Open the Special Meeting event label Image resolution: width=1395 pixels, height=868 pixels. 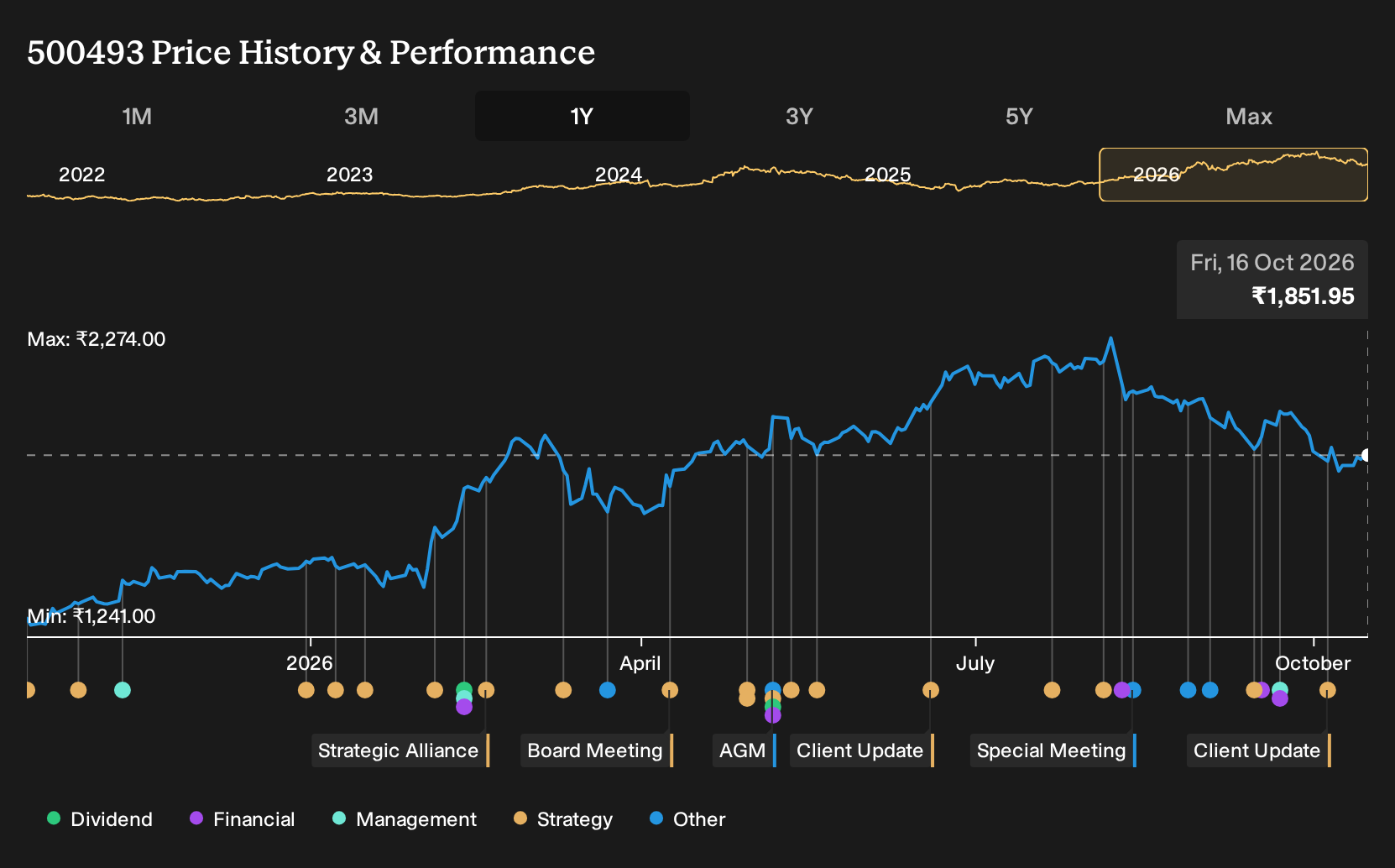1053,750
